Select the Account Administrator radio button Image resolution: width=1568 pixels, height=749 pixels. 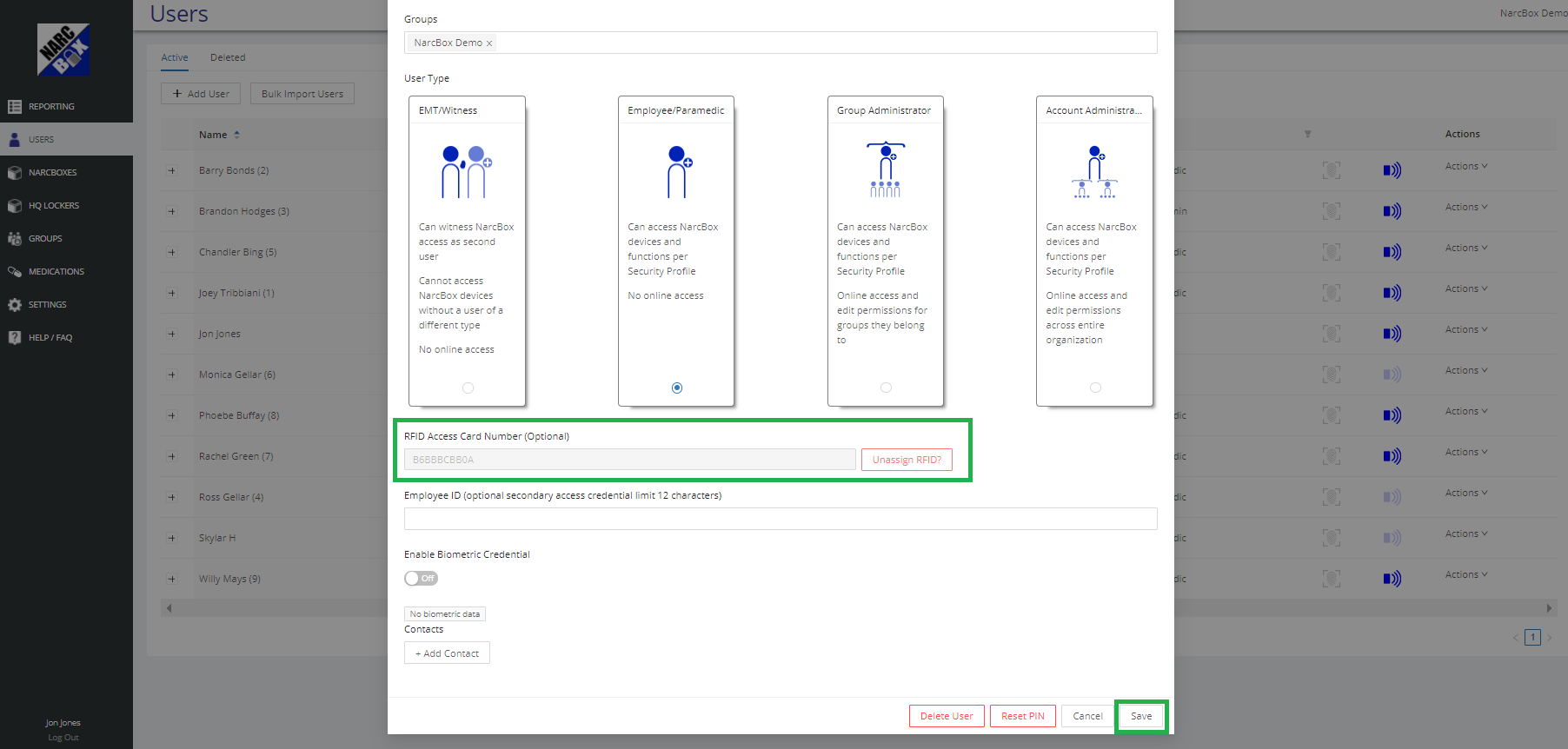(1095, 388)
